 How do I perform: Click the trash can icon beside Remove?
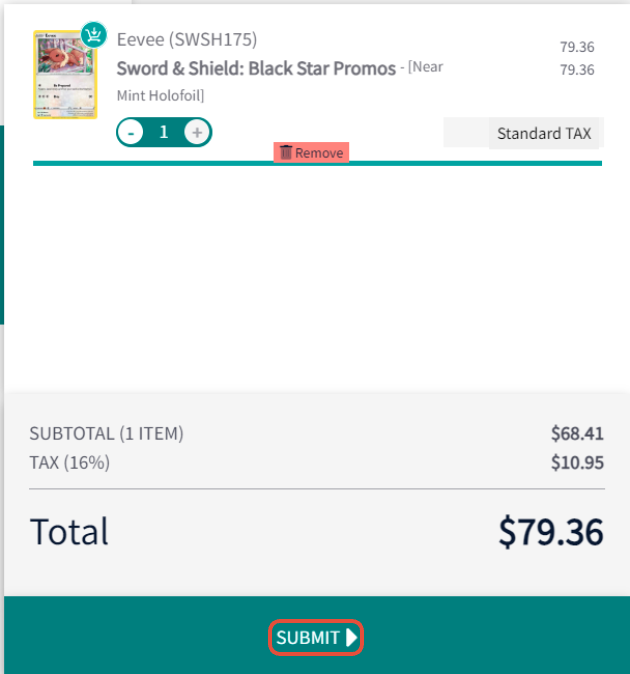286,152
